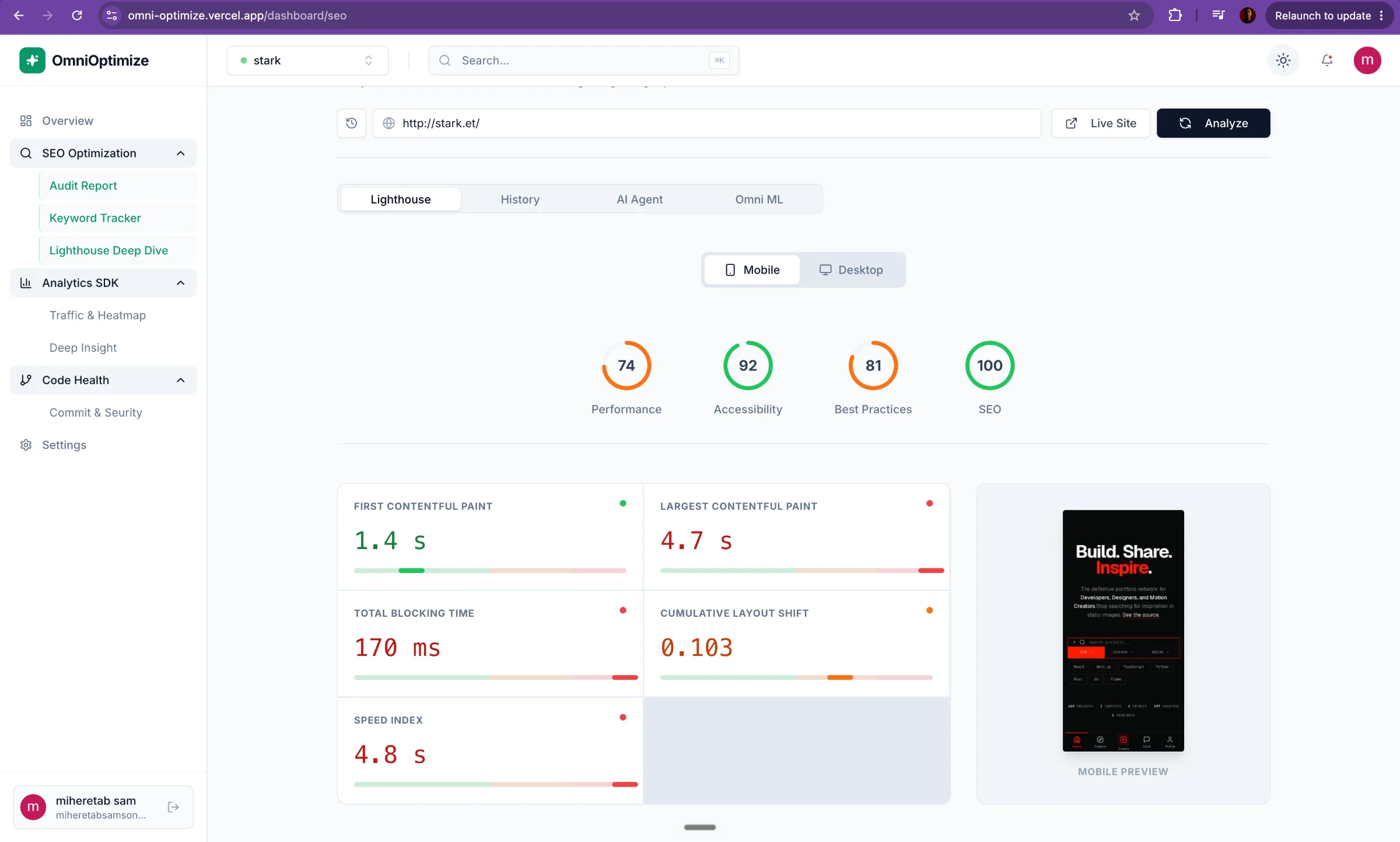Open the analysis history clock icon
This screenshot has width=1400, height=842.
pyautogui.click(x=351, y=123)
